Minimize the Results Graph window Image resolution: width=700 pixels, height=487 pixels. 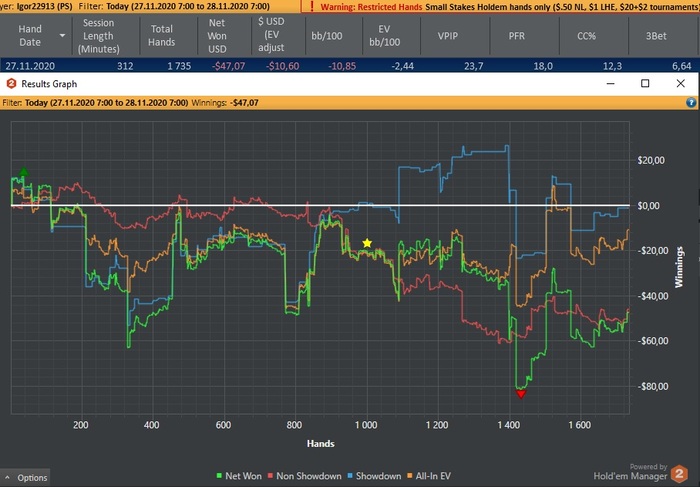point(610,83)
